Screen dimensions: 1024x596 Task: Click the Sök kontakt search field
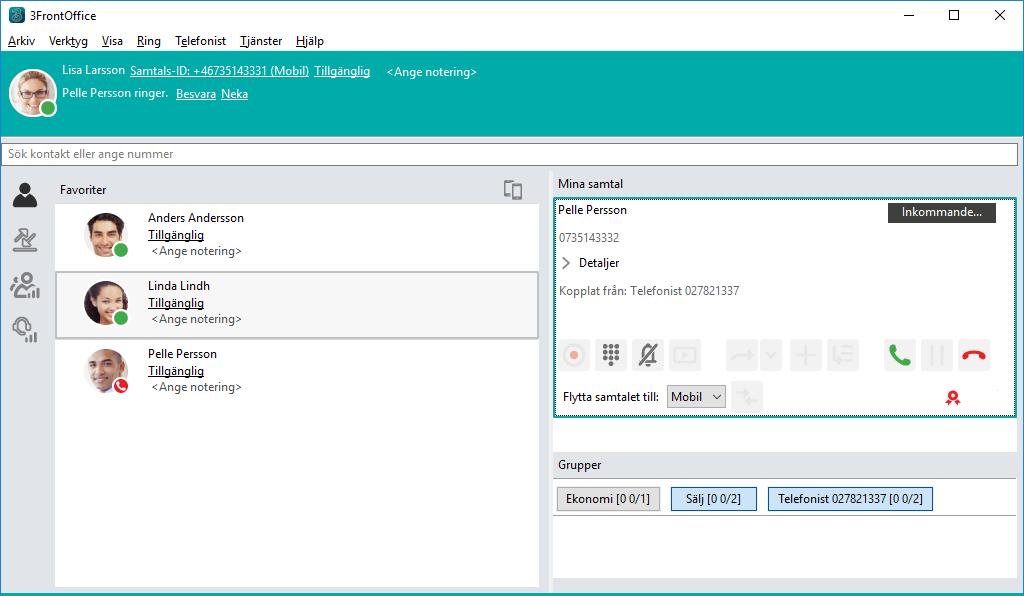(509, 154)
